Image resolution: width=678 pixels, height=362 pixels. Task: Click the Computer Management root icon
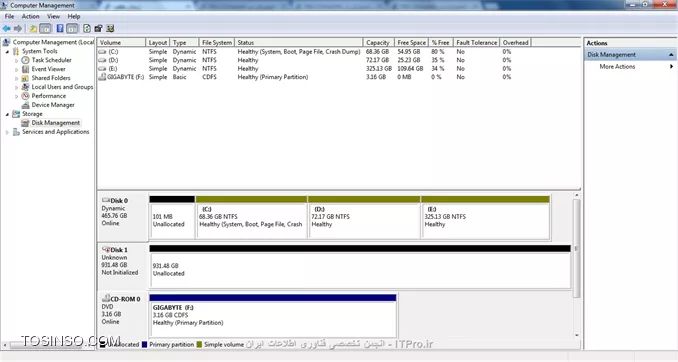[6, 42]
